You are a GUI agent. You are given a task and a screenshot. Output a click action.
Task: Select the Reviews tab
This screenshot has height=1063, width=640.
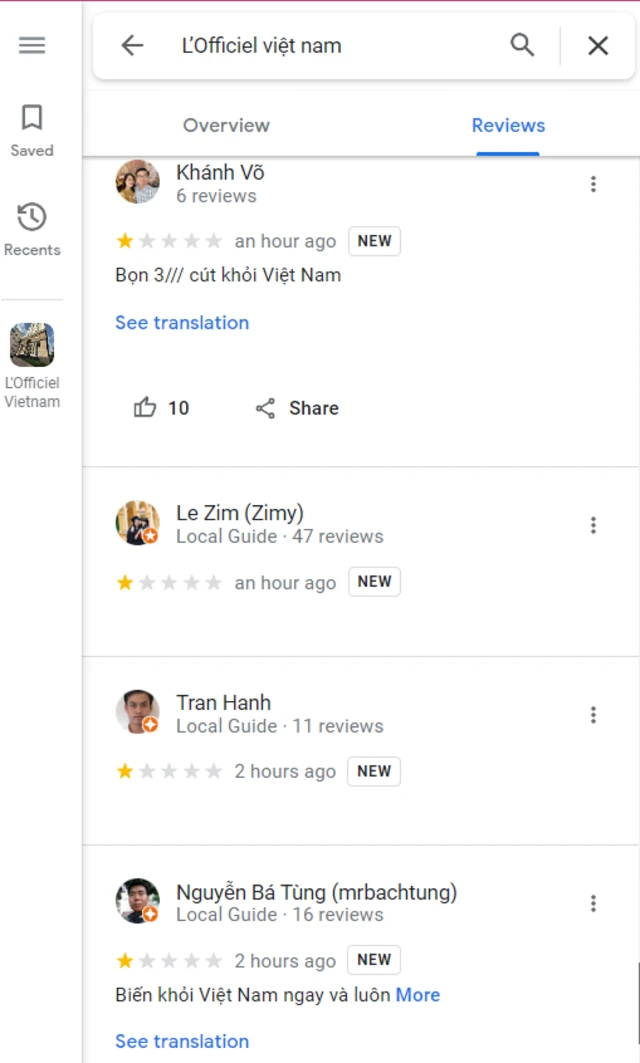(x=508, y=125)
